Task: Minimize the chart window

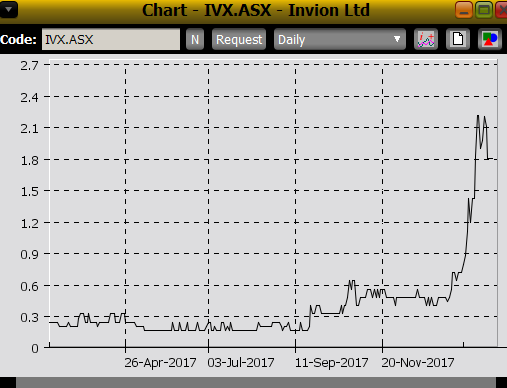Action: tap(464, 10)
